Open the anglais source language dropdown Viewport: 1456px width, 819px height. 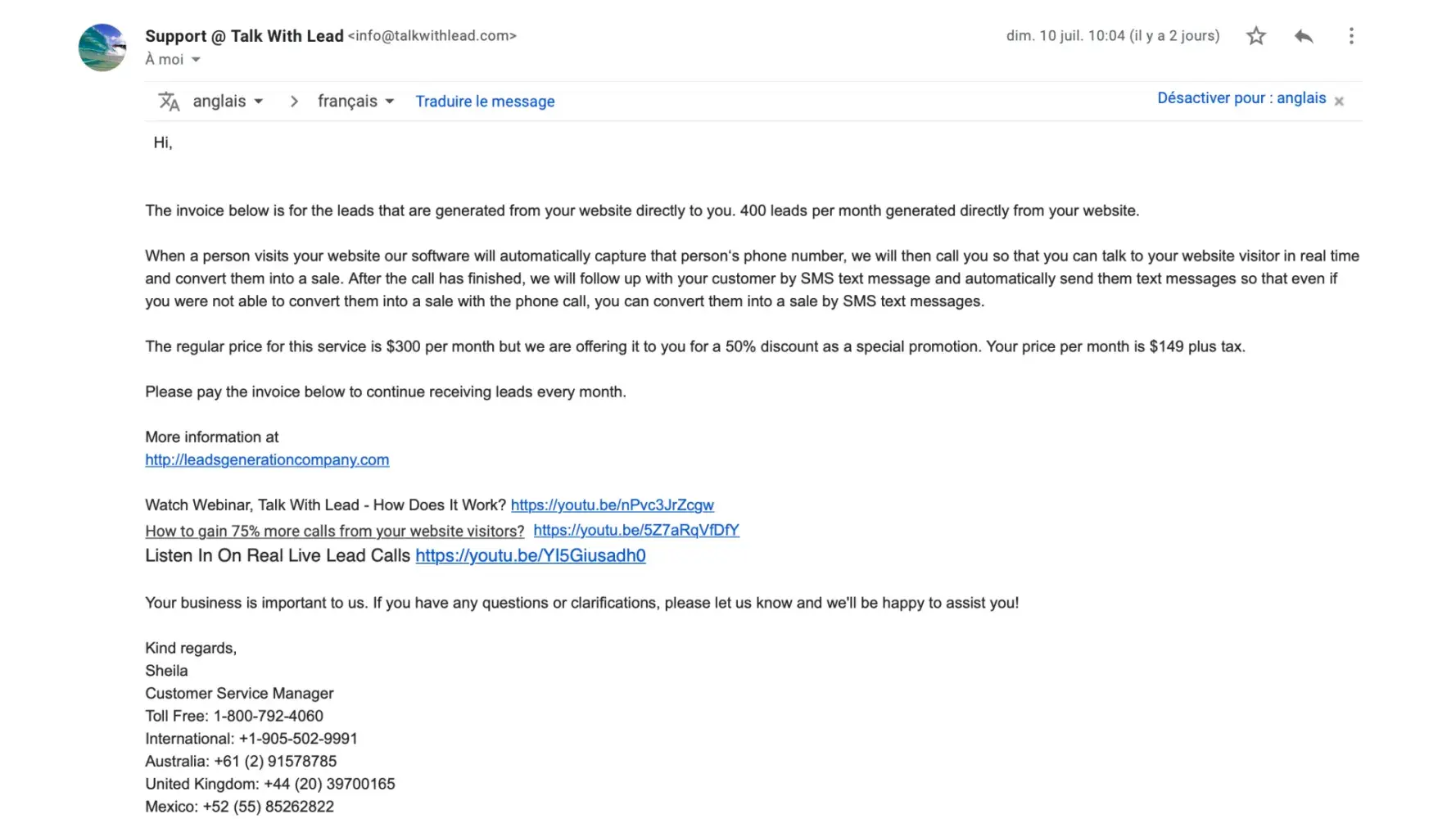tap(228, 102)
